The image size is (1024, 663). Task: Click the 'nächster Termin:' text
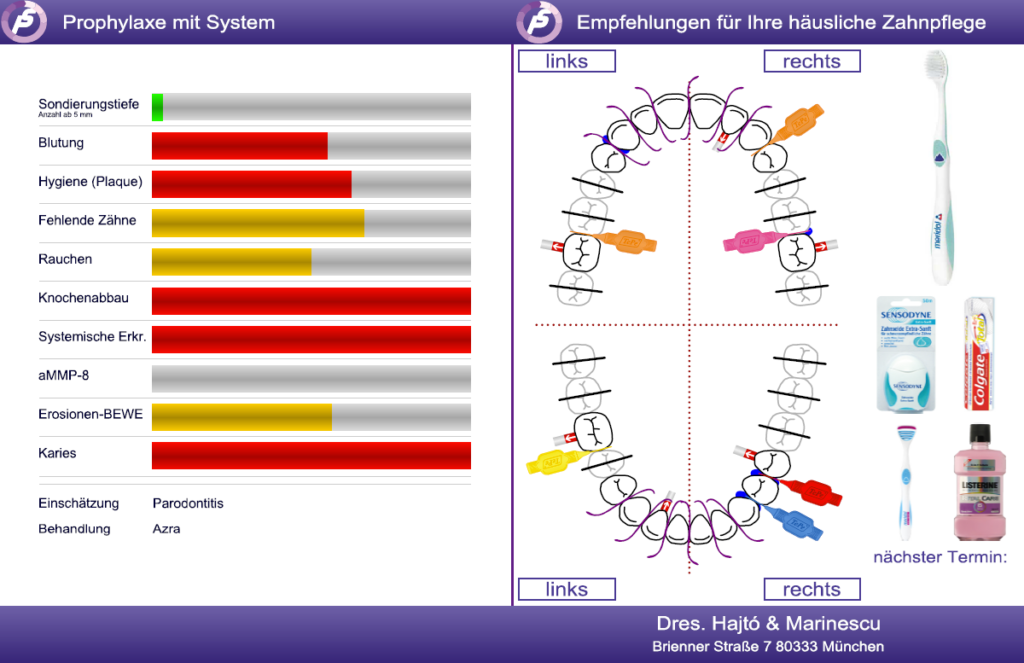(x=940, y=557)
